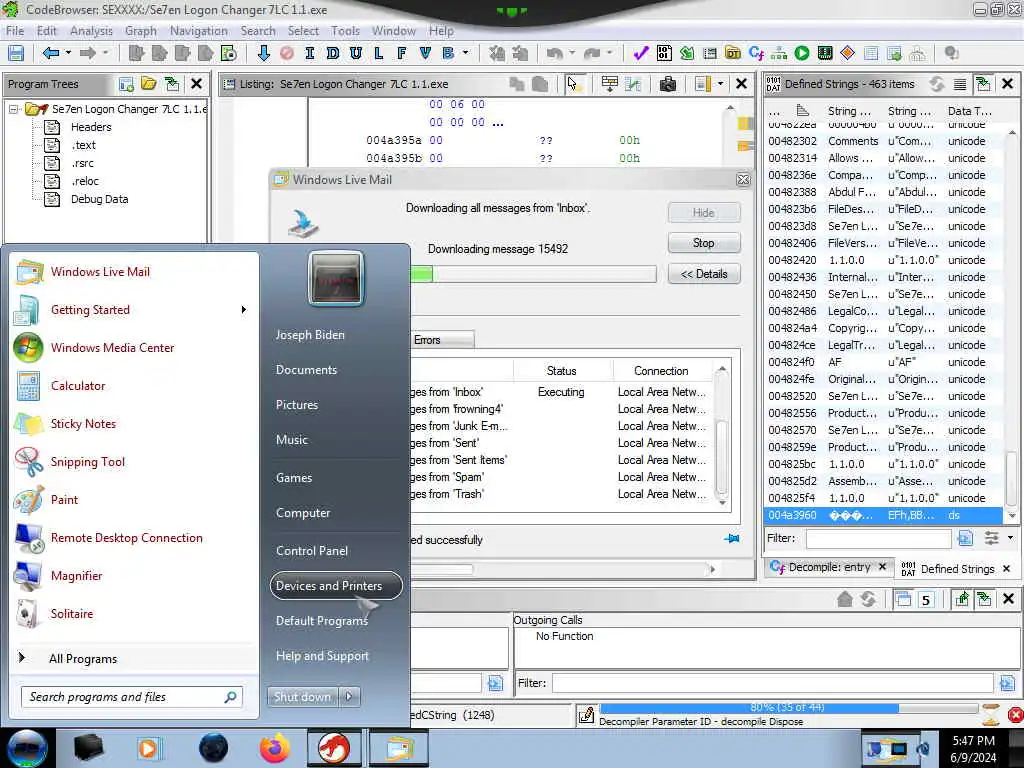Save the program with the floppy disk icon
The height and width of the screenshot is (768, 1024).
[16, 54]
